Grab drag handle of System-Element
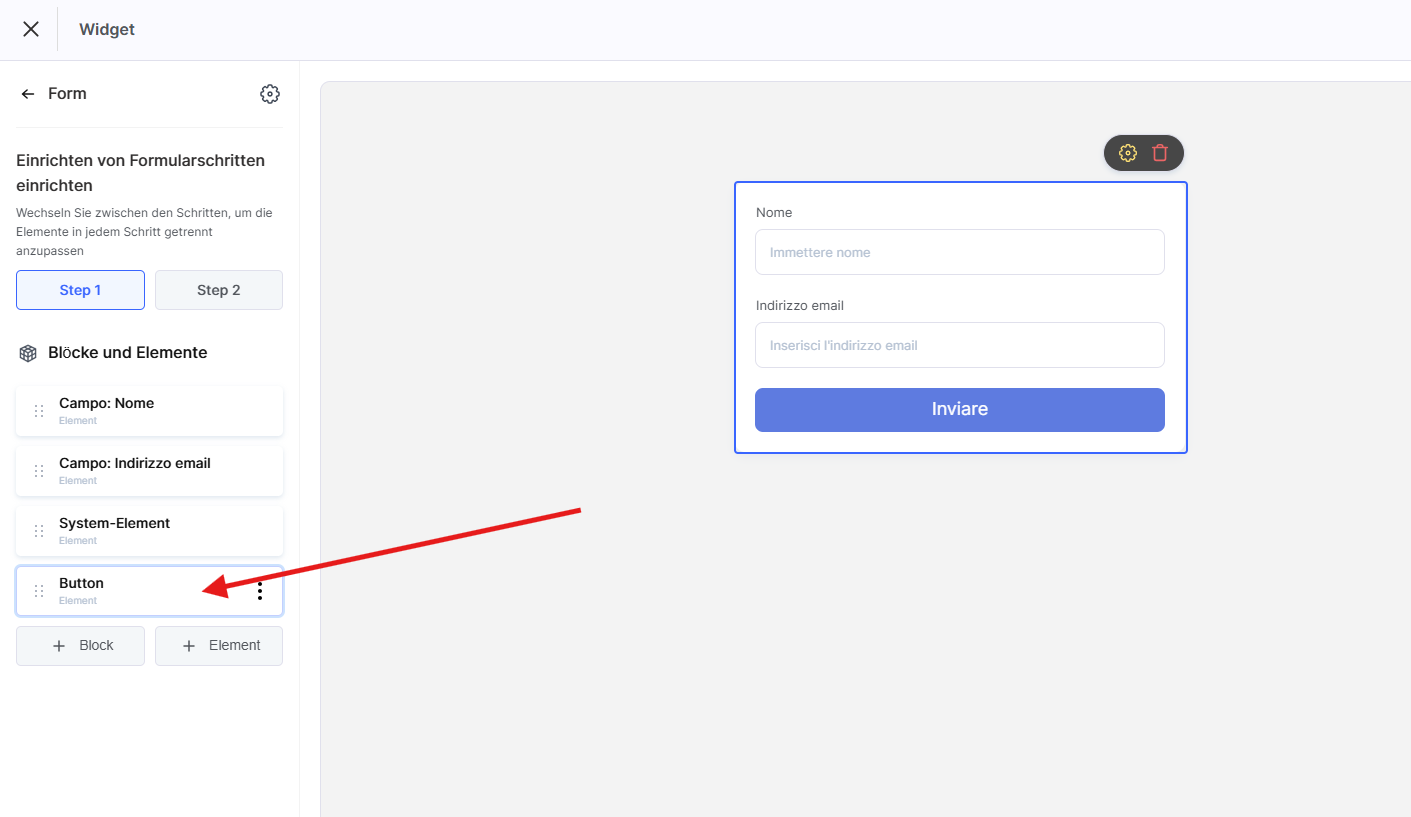The height and width of the screenshot is (817, 1411). 39,531
